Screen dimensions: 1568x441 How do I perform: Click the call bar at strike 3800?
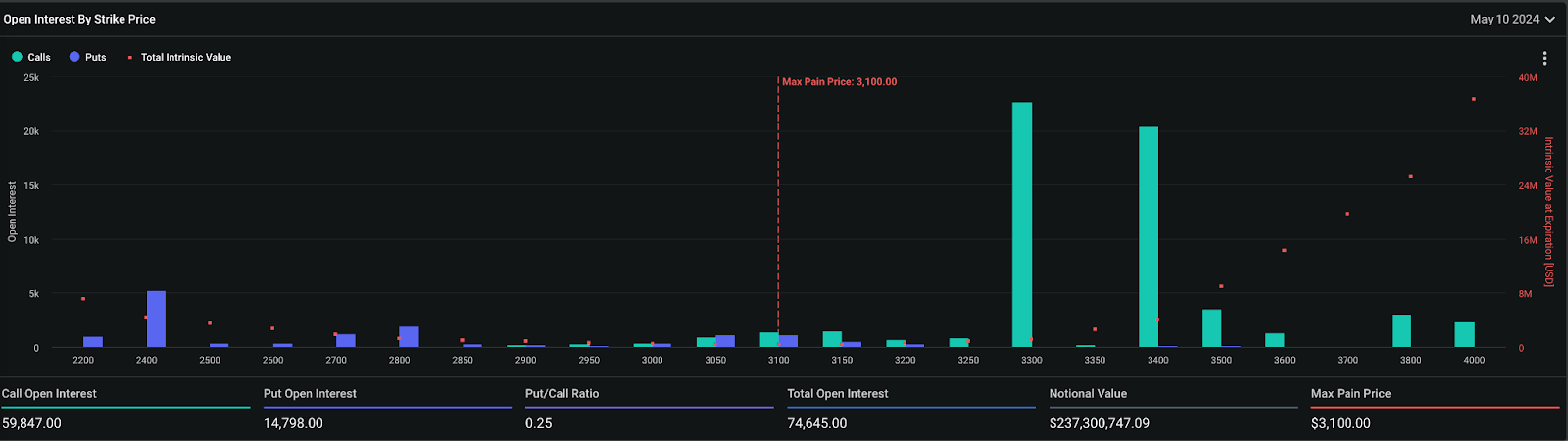(1401, 330)
